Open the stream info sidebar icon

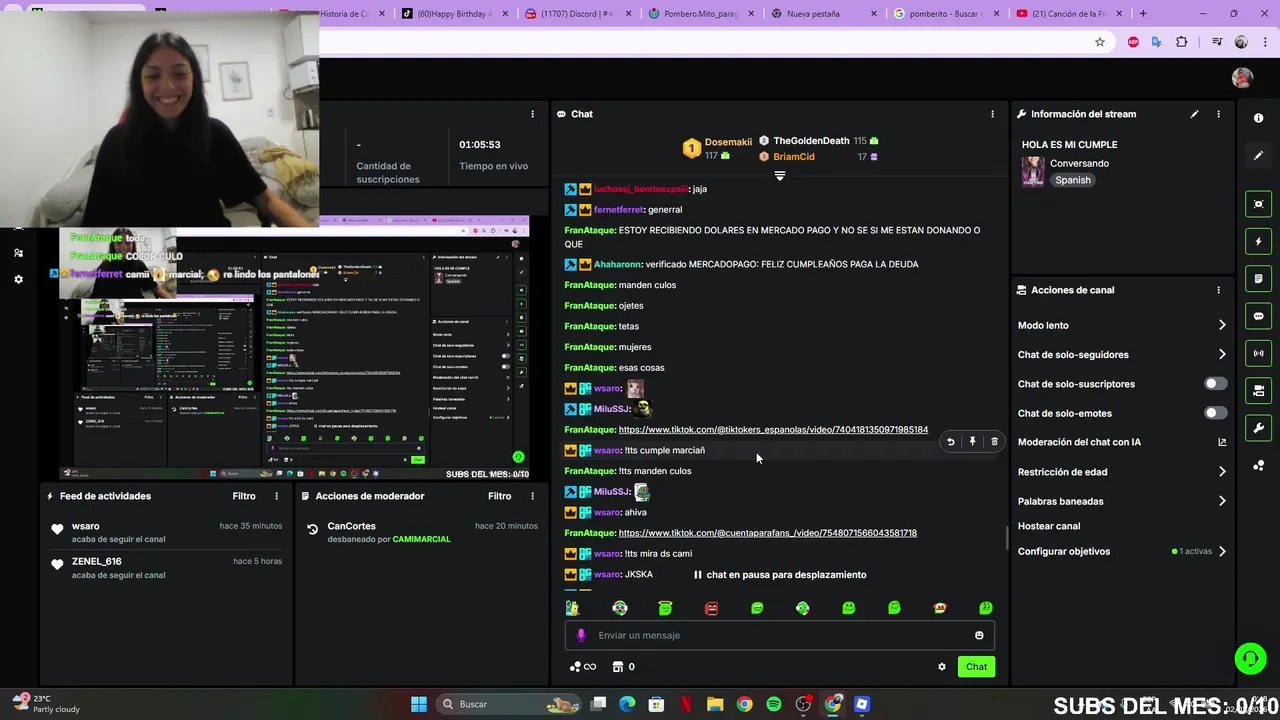click(x=1258, y=118)
